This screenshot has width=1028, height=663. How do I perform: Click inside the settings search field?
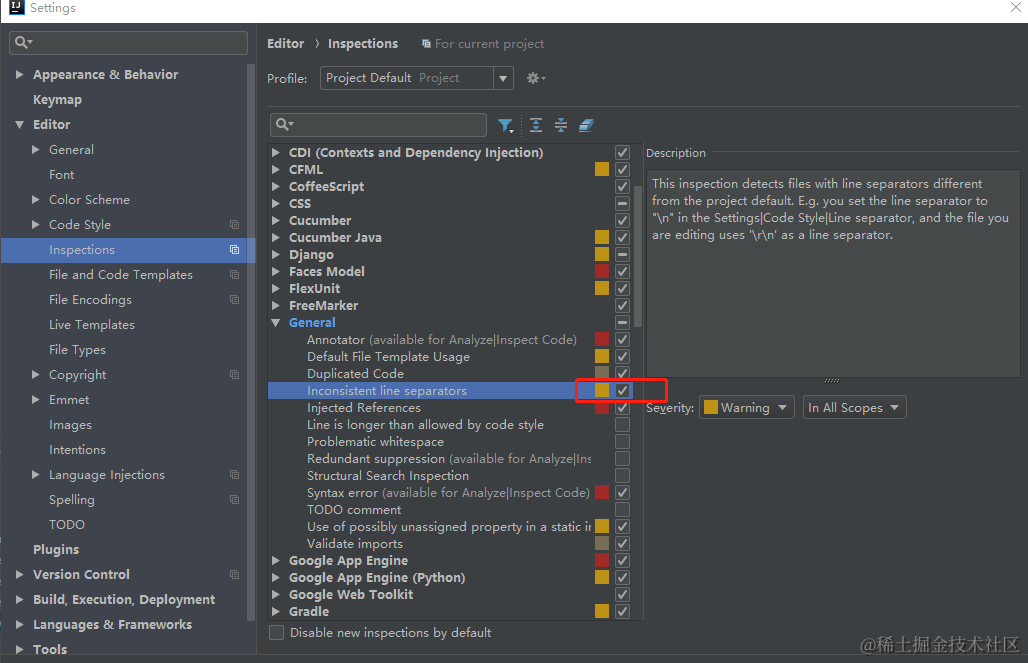pos(128,43)
